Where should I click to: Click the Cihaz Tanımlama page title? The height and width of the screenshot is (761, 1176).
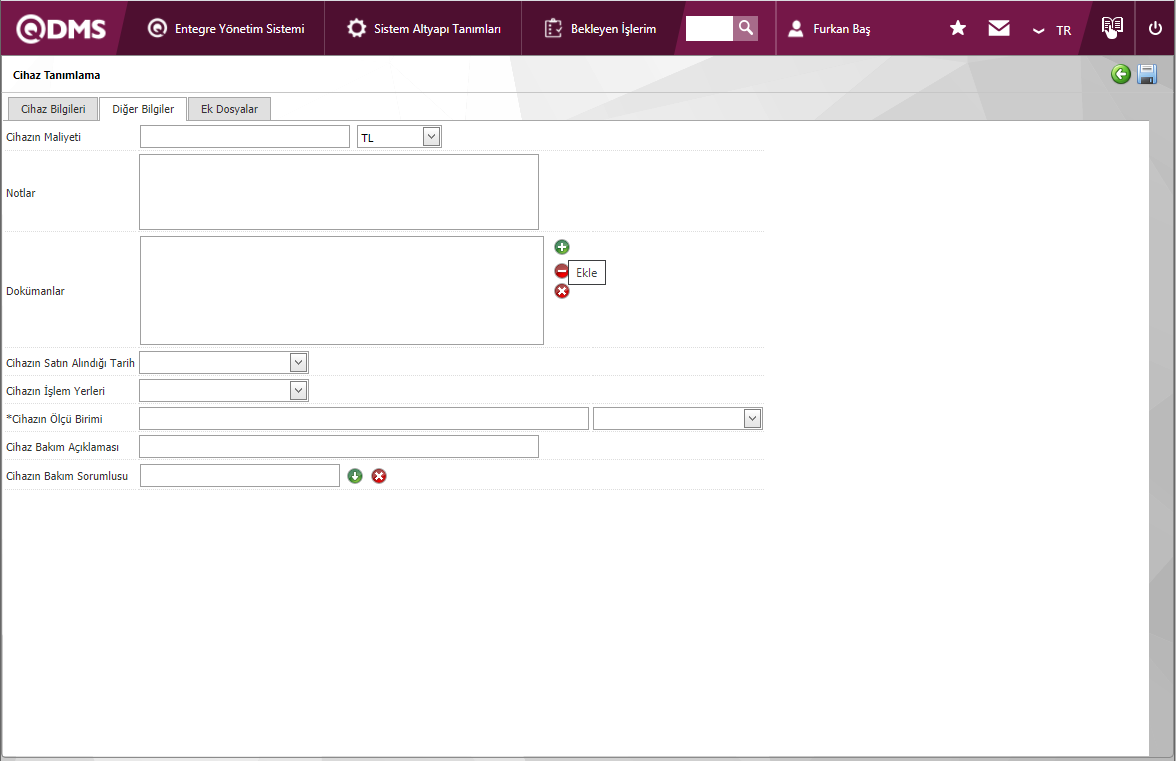[x=56, y=75]
